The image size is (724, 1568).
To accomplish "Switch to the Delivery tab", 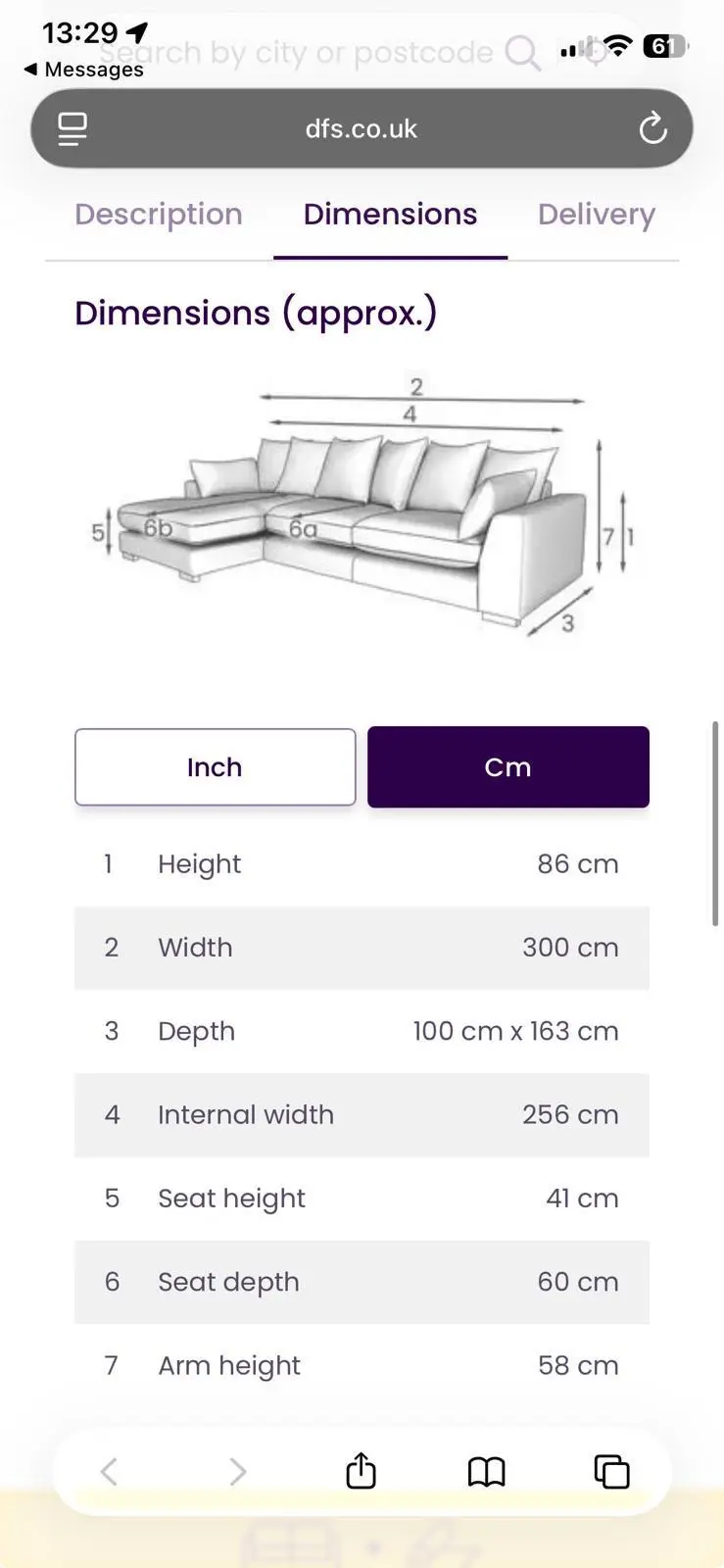I will 596,215.
